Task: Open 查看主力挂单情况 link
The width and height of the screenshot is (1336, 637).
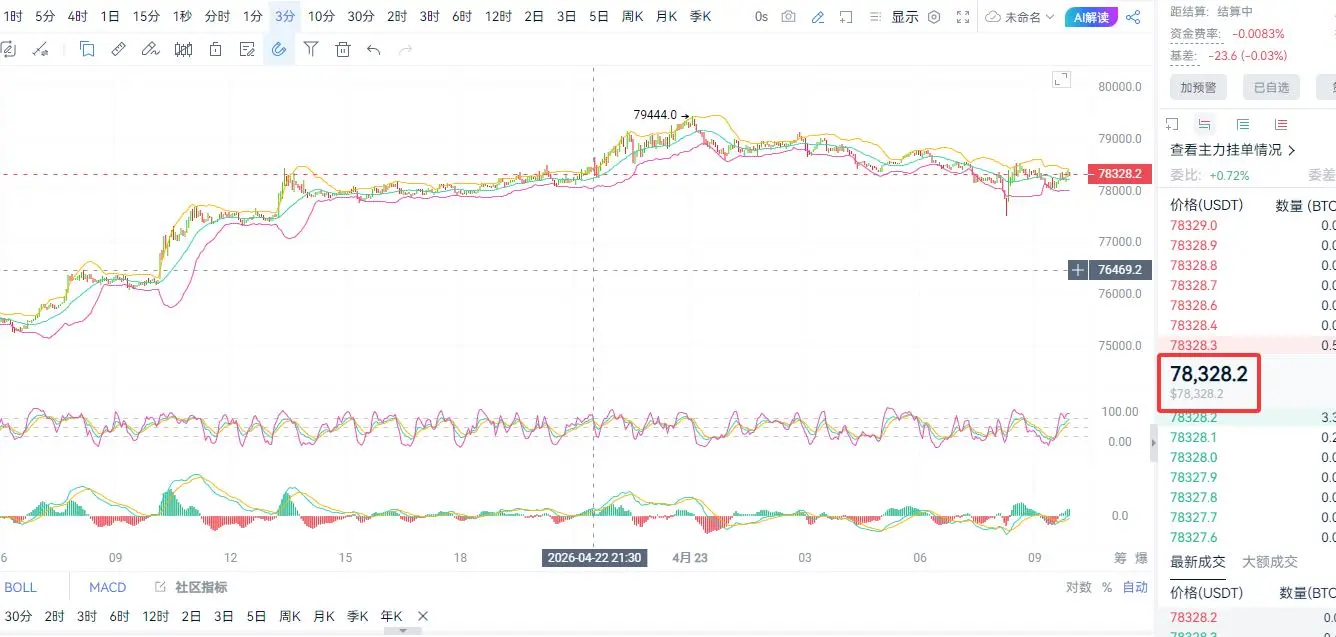Action: pos(1233,150)
